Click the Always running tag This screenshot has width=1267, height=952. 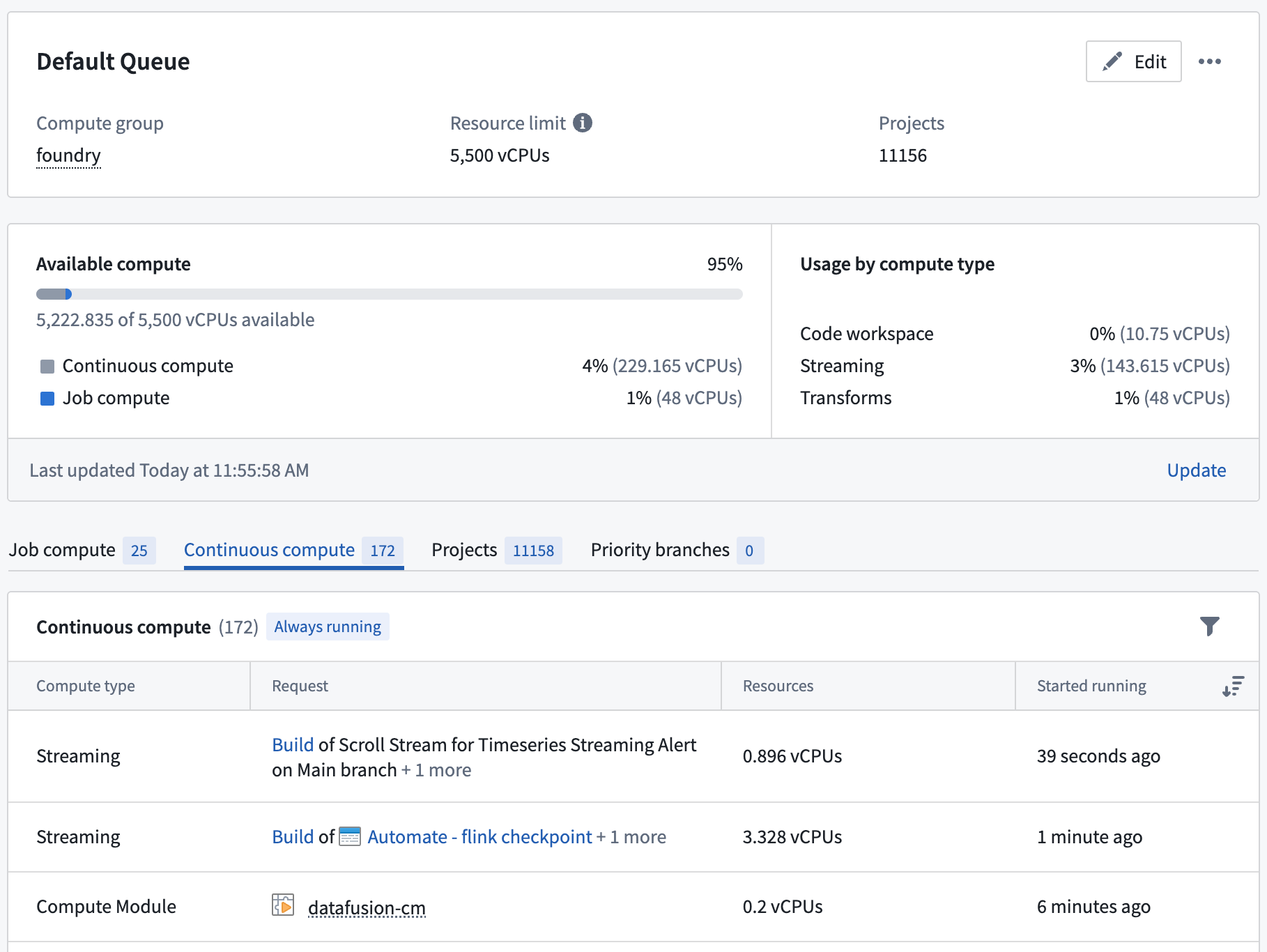click(x=328, y=627)
